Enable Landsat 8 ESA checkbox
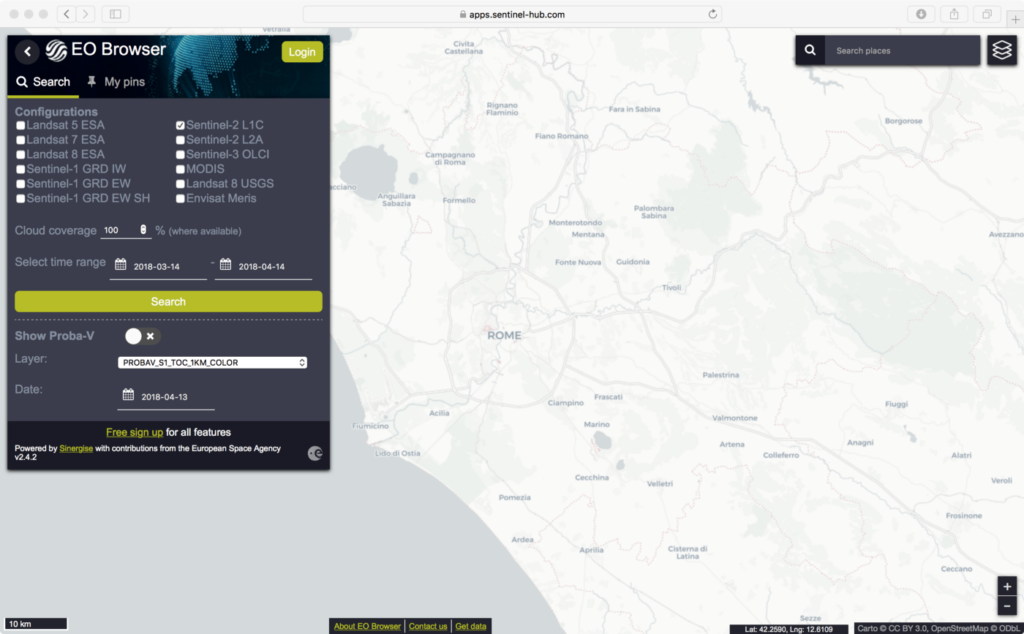Image resolution: width=1024 pixels, height=634 pixels. click(x=21, y=155)
